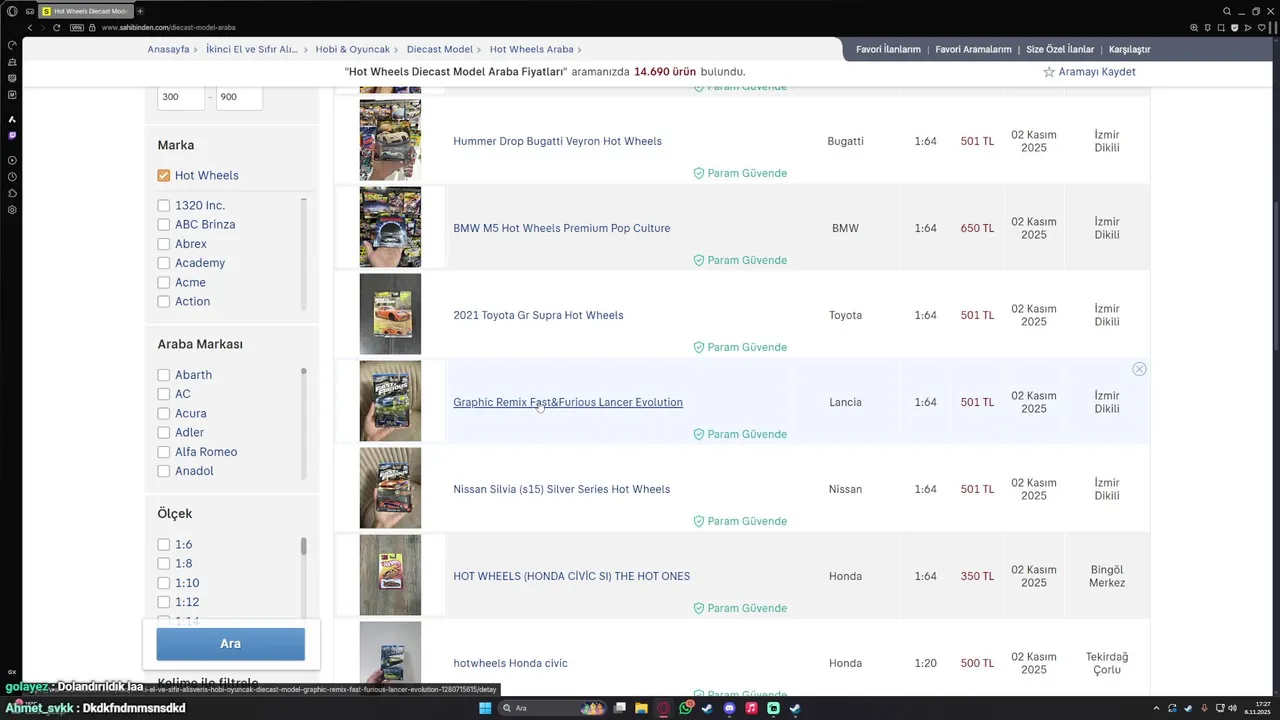Click the star icon beside Aramayı Kaydet
The image size is (1280, 720).
tap(1049, 72)
